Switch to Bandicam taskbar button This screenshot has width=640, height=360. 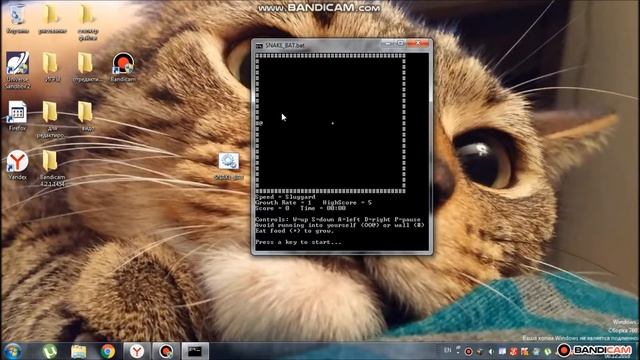point(166,351)
